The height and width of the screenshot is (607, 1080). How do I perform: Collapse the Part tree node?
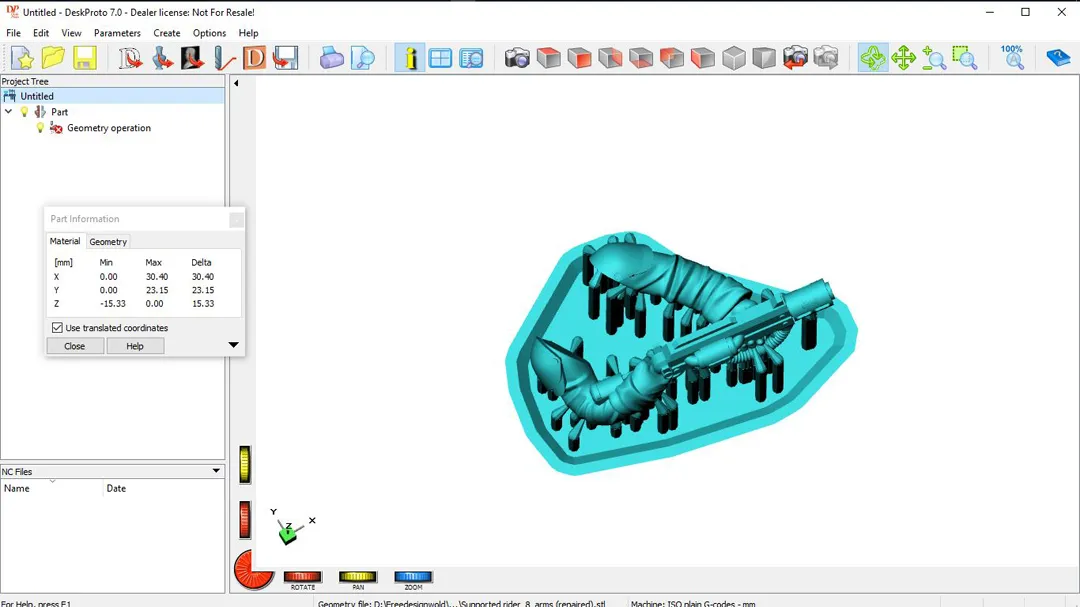pos(9,112)
